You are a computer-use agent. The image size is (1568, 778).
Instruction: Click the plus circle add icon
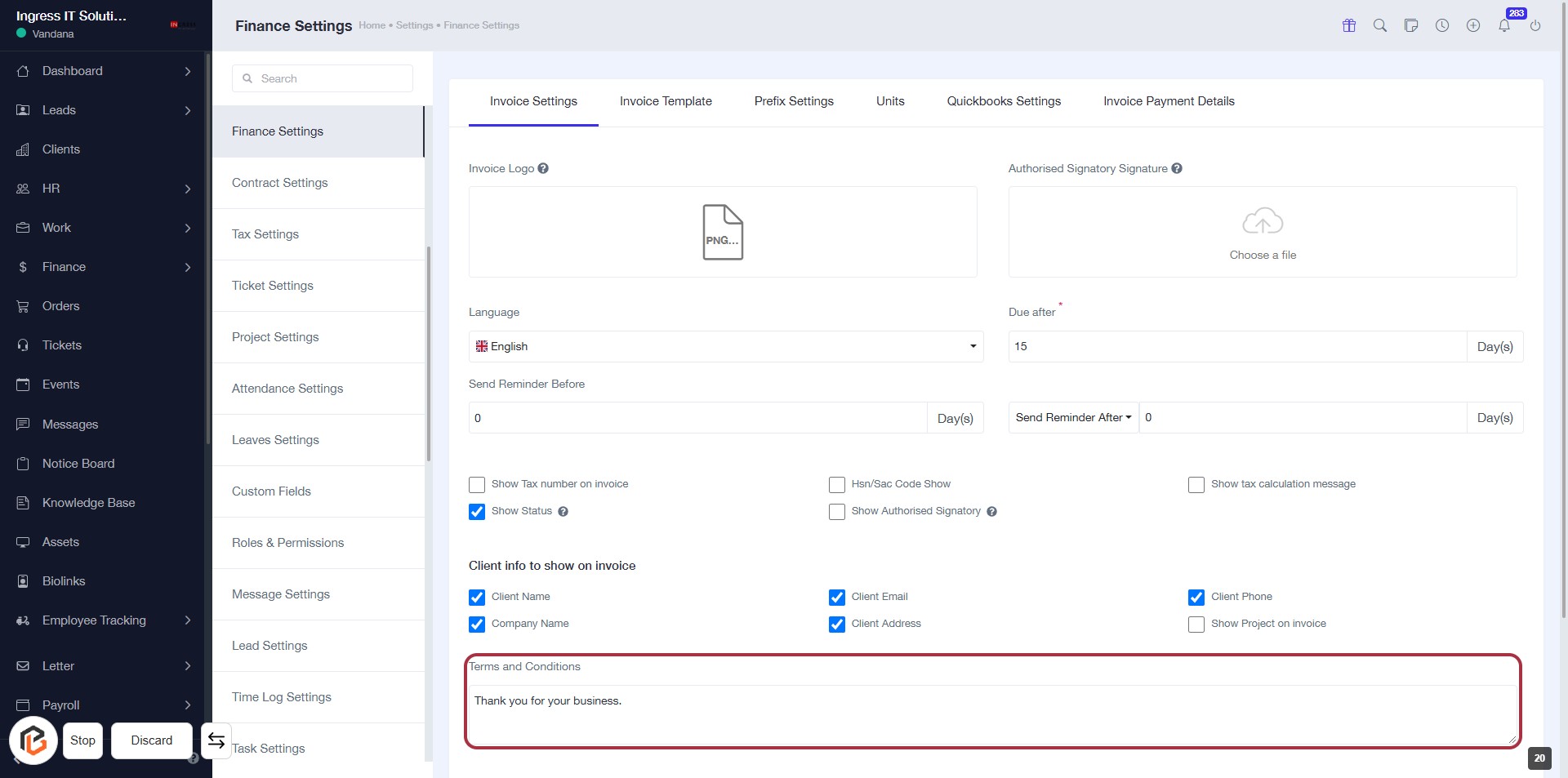coord(1472,25)
